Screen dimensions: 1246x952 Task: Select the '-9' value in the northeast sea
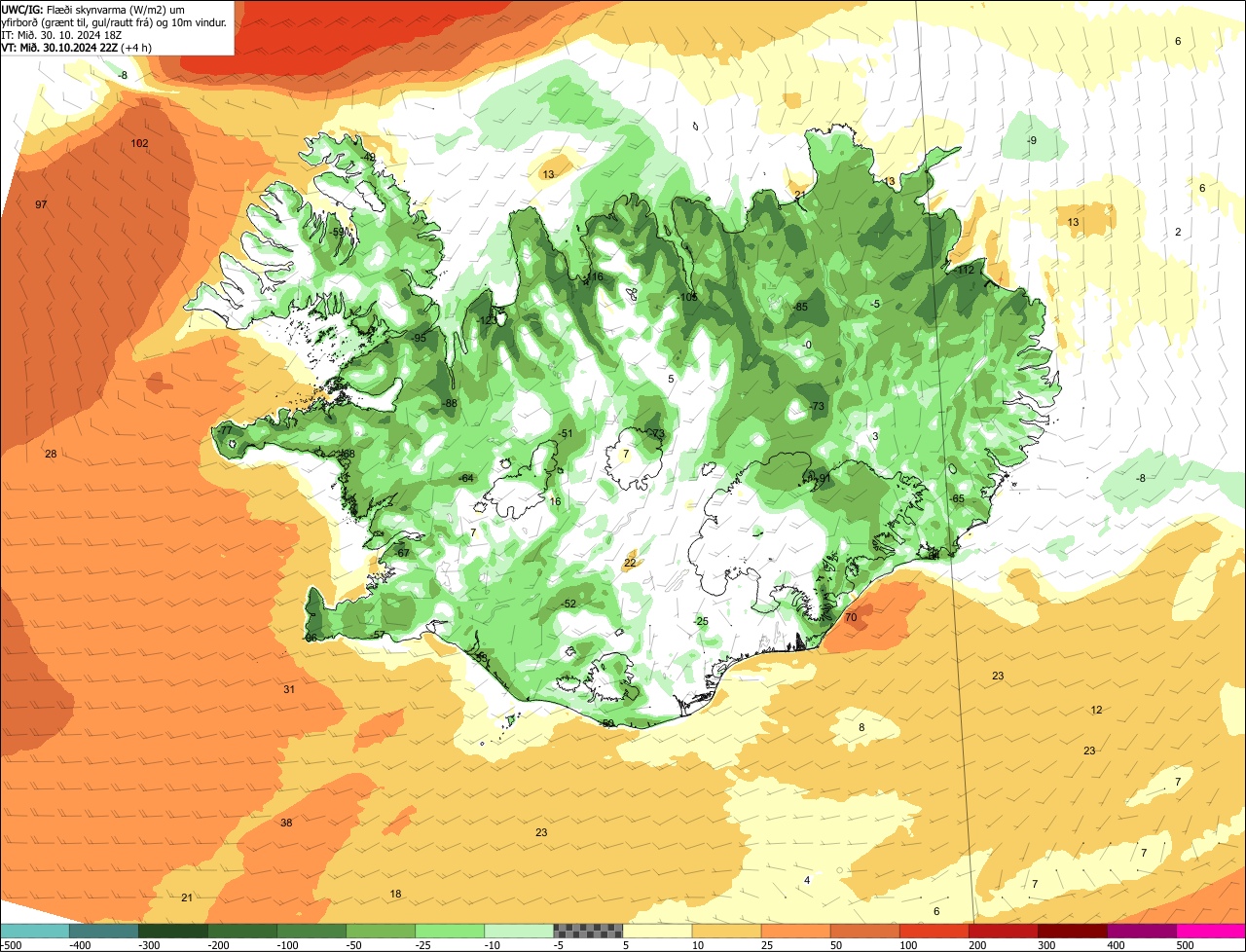pyautogui.click(x=1031, y=141)
